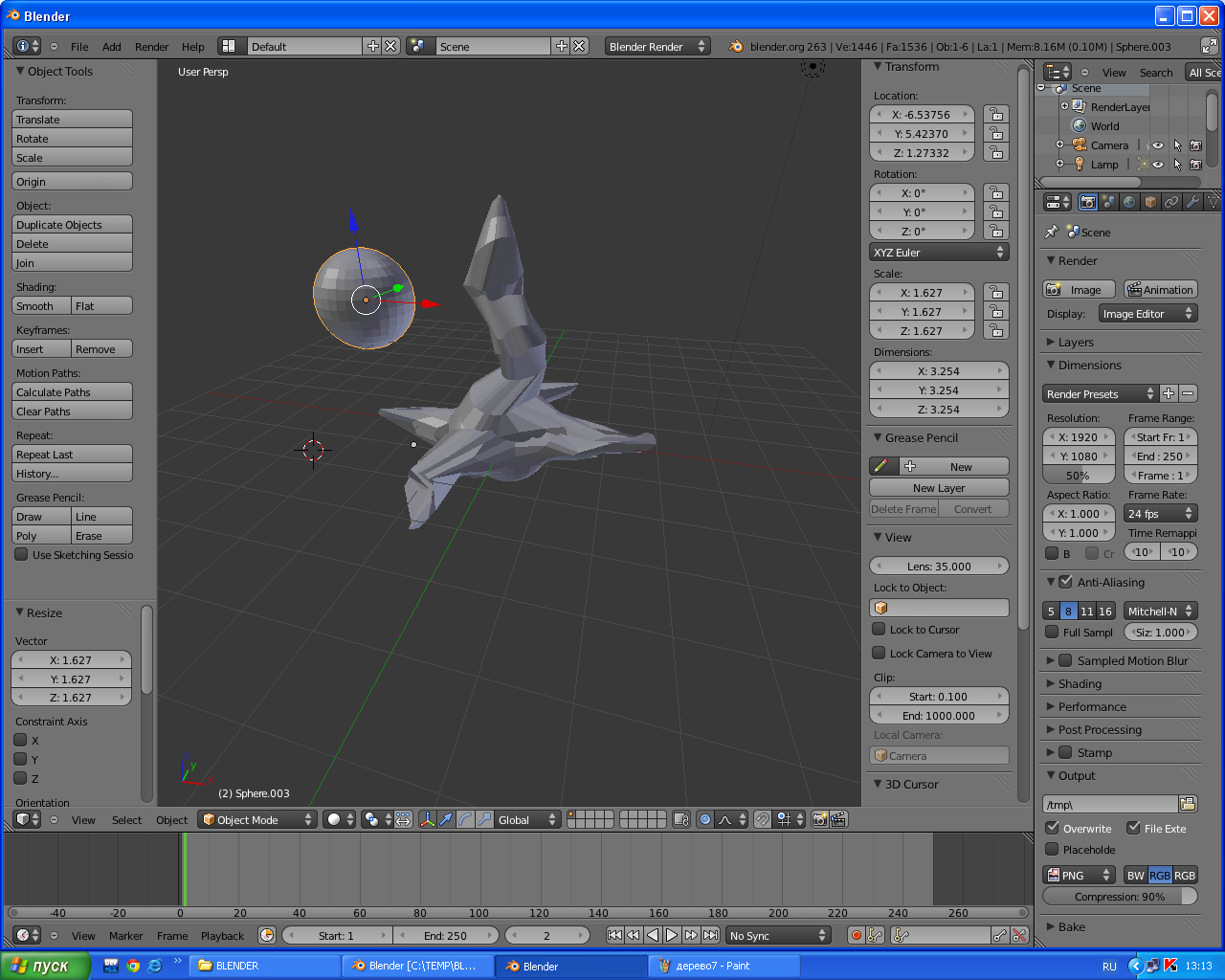Disable the Anti-Aliasing checkbox

click(1065, 581)
